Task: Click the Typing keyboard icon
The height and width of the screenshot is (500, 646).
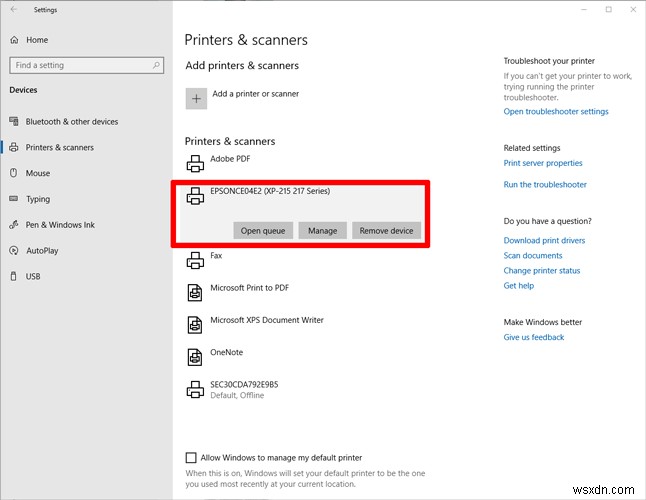Action: click(14, 199)
